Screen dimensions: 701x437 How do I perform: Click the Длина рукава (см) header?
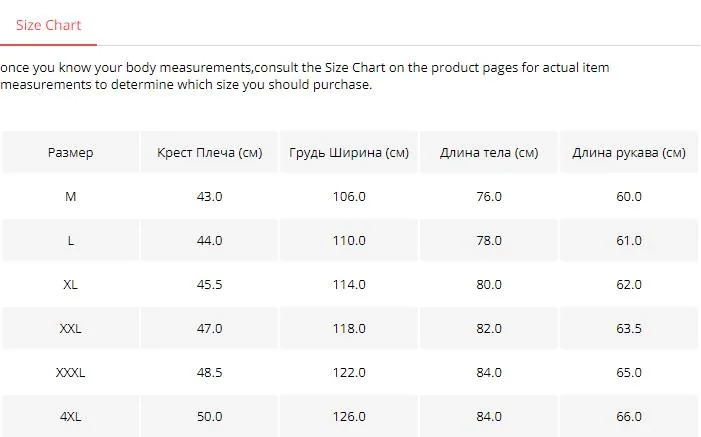click(x=629, y=153)
